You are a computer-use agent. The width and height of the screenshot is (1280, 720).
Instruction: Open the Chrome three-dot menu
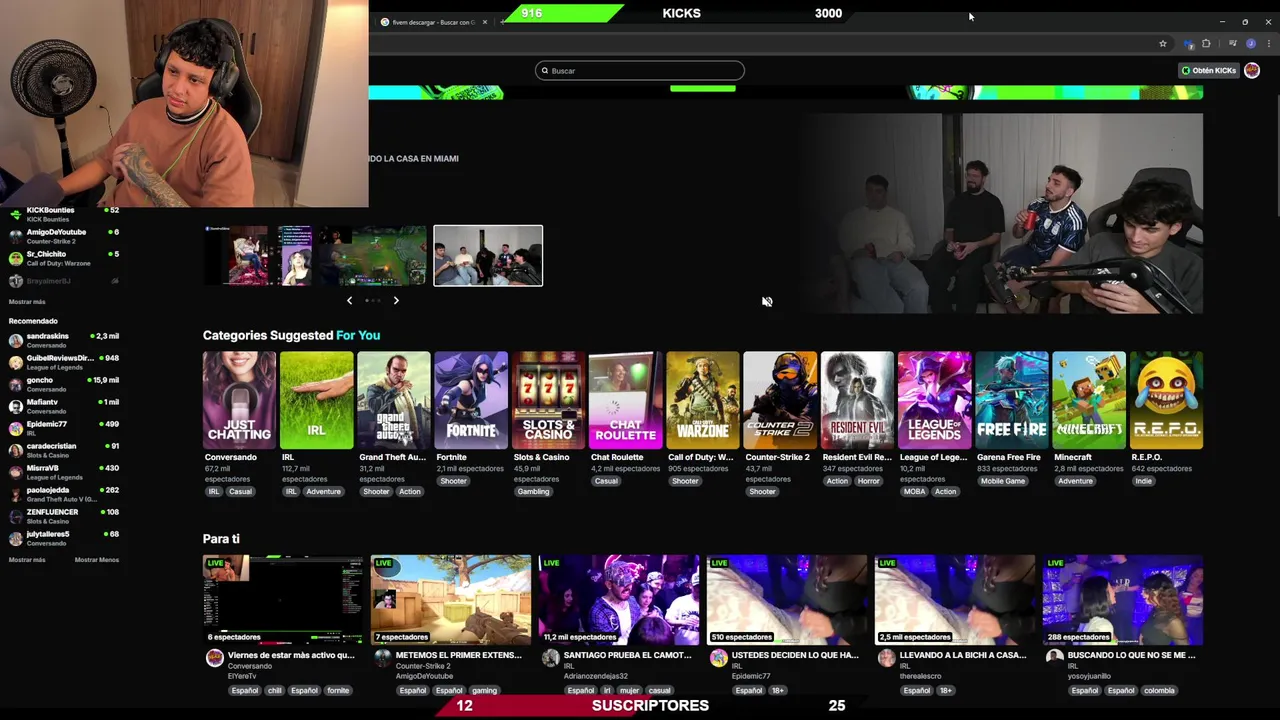point(1270,44)
